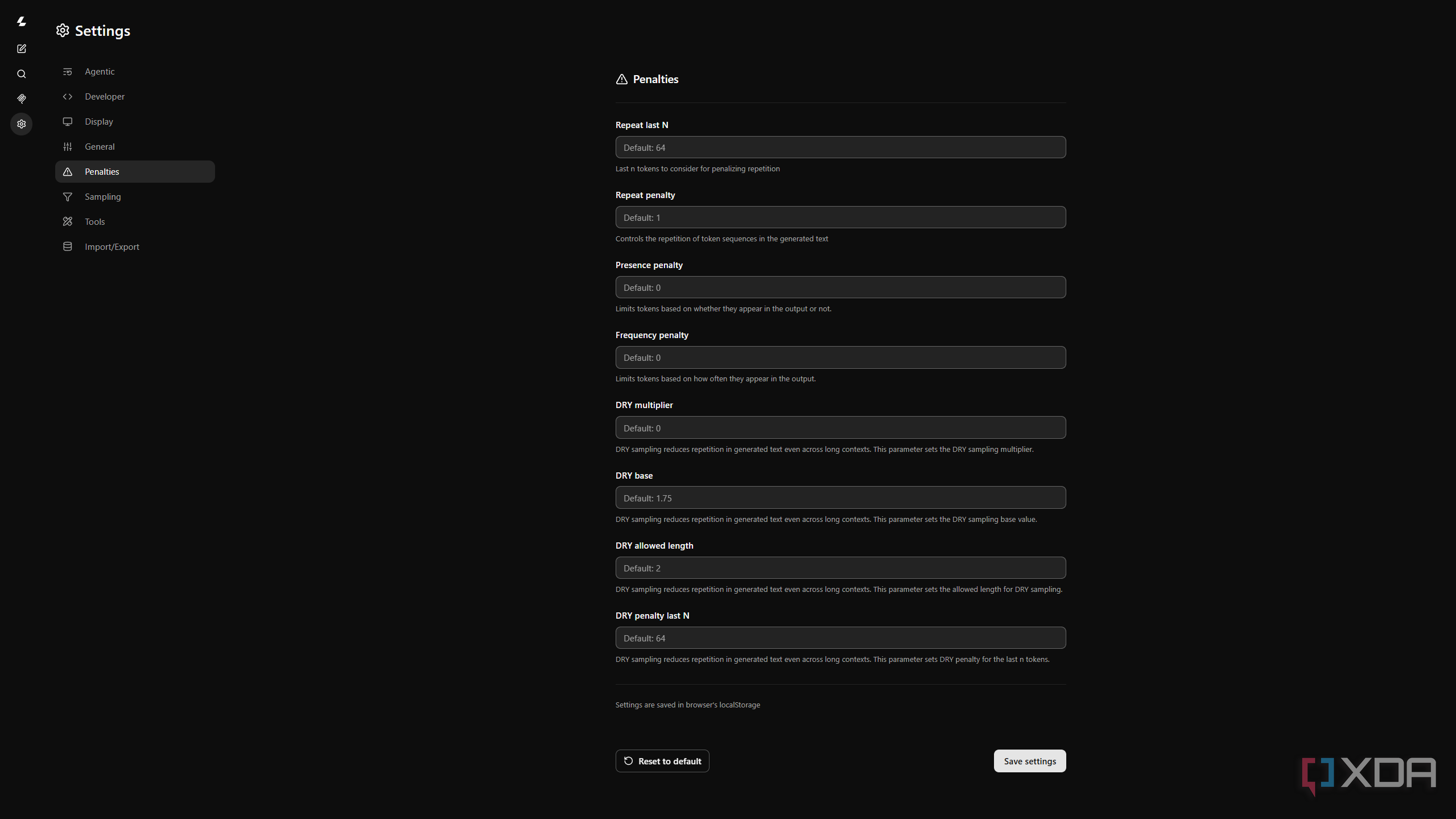Click the Frequency penalty input
Viewport: 1456px width, 819px height.
point(840,357)
